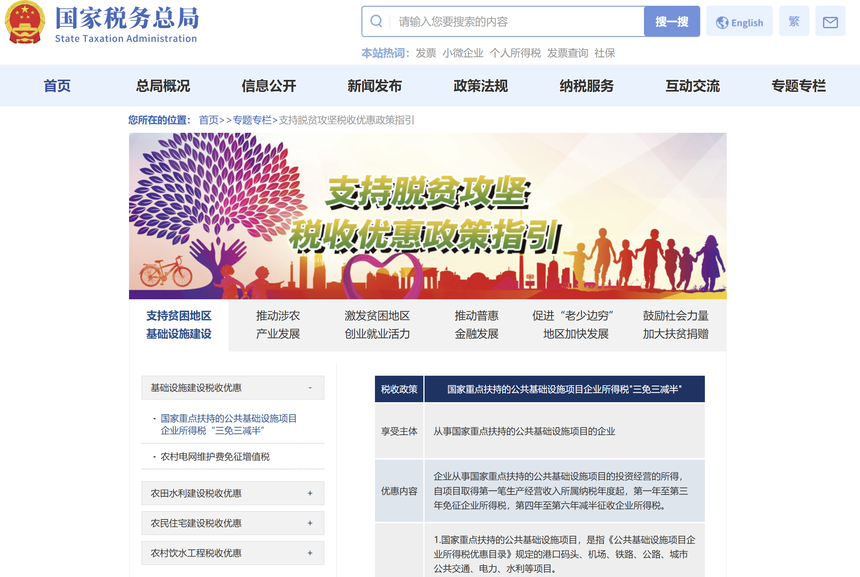Select hot keyword 发票查询
This screenshot has height=577, width=860.
click(567, 53)
